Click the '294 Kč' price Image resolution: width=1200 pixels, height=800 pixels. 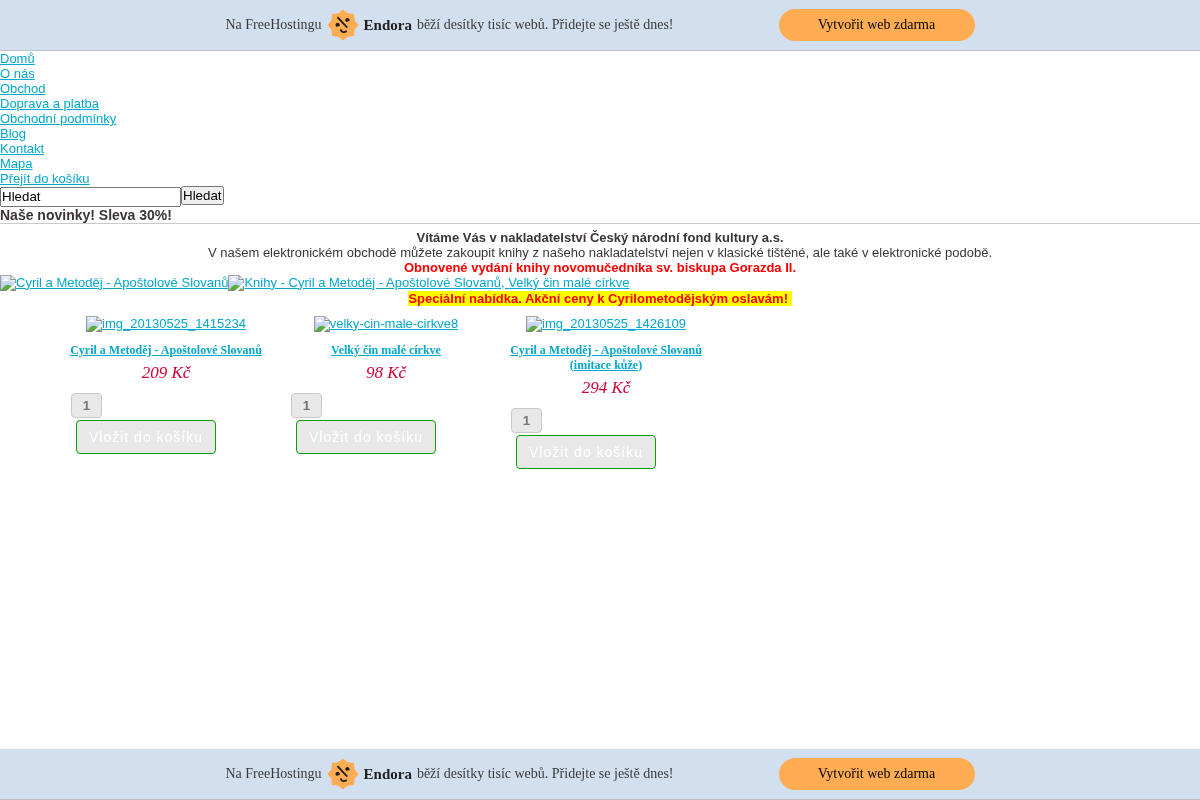[x=606, y=388]
